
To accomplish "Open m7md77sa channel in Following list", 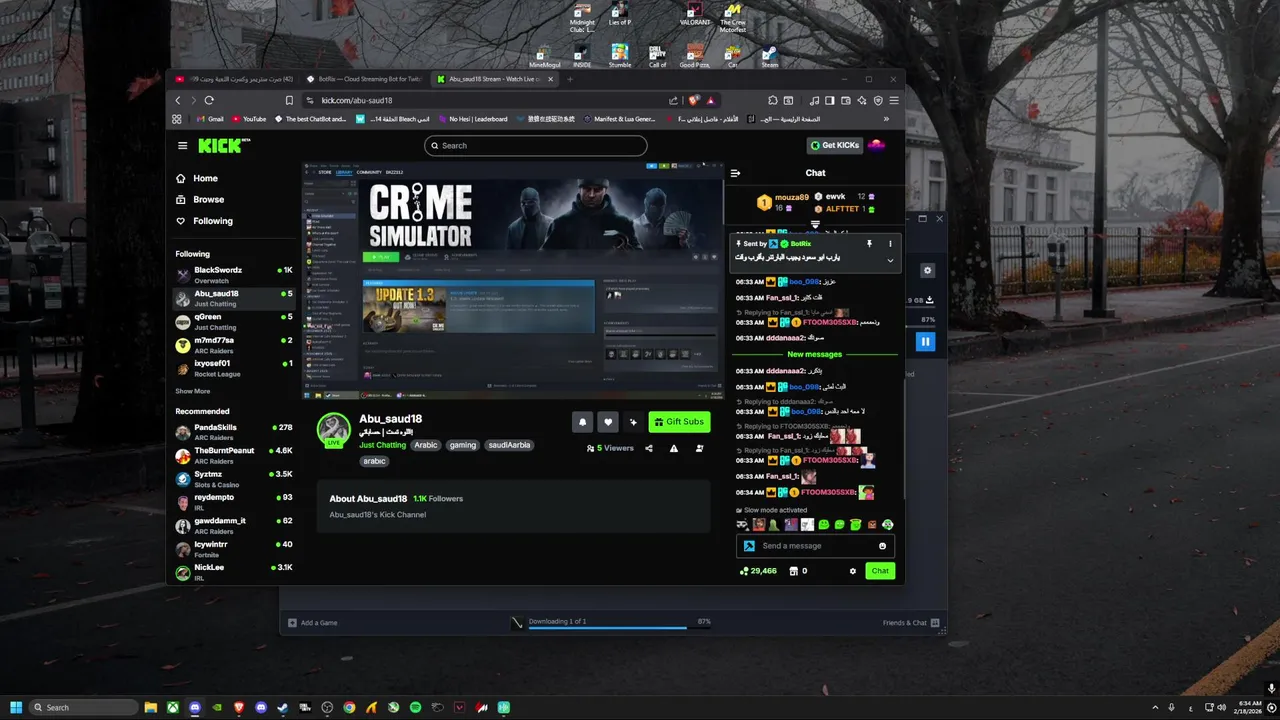I will point(234,345).
